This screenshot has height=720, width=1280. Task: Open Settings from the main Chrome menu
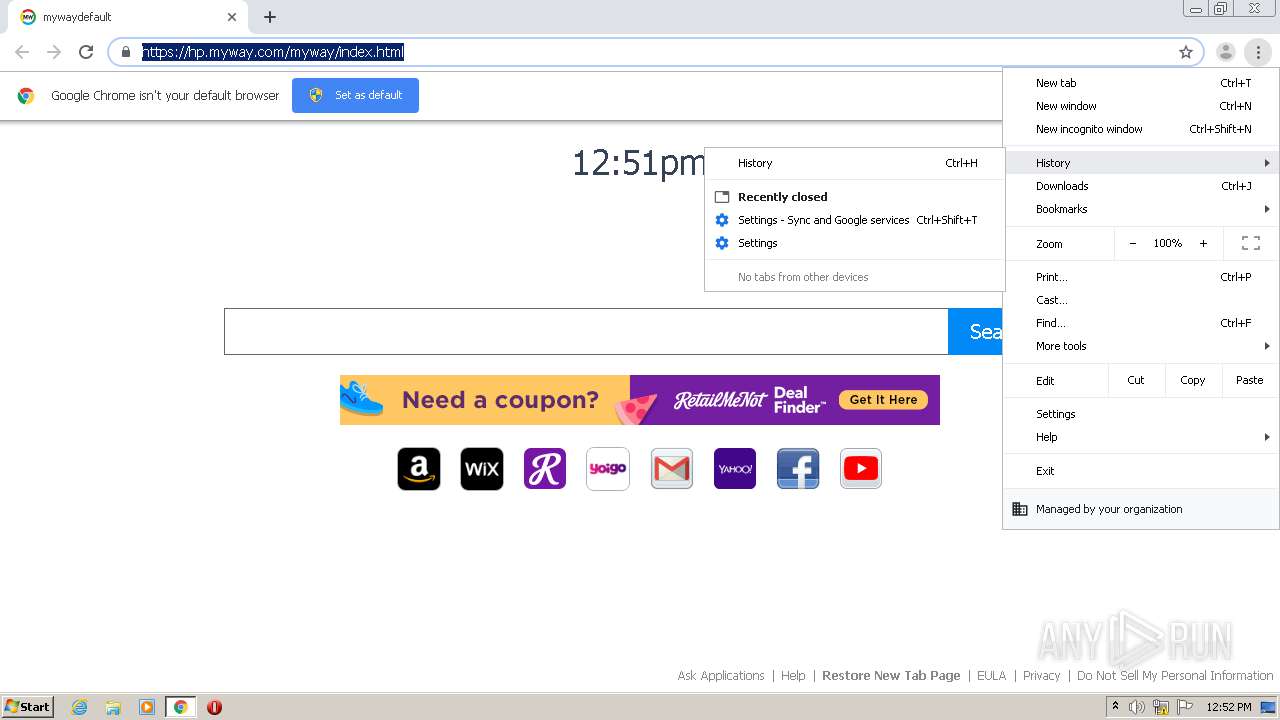(1141, 414)
